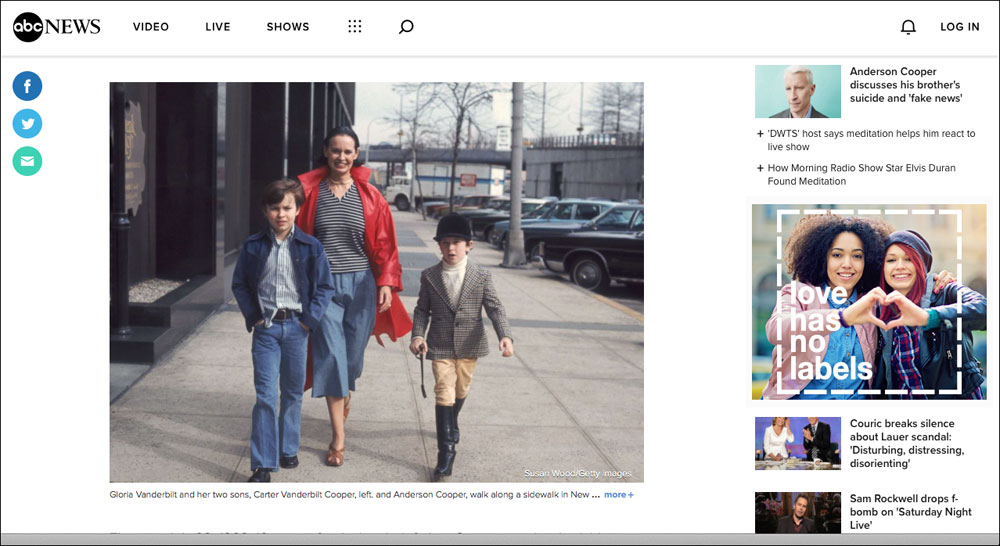Open Sam Rockwell f-bomb story headline
The width and height of the screenshot is (1000, 546).
click(910, 511)
